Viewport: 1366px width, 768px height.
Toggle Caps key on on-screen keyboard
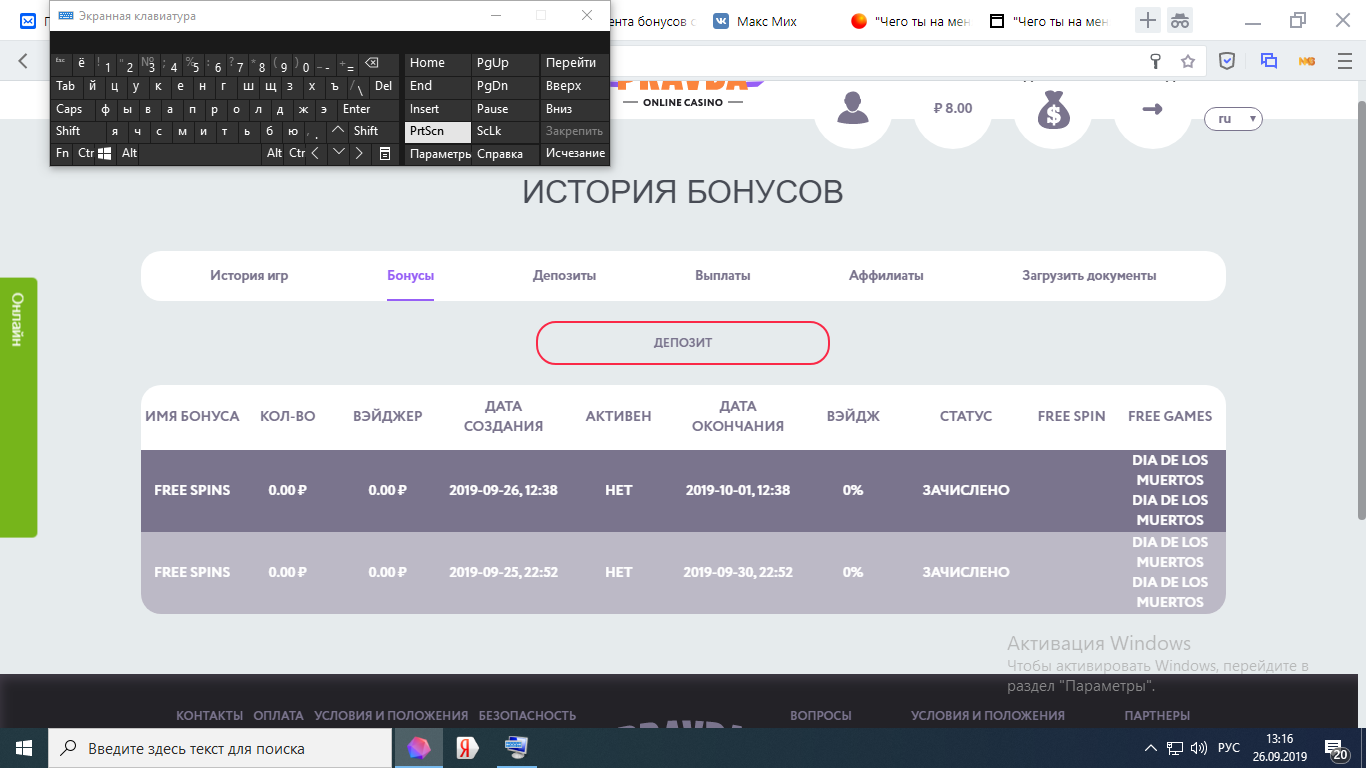click(70, 109)
